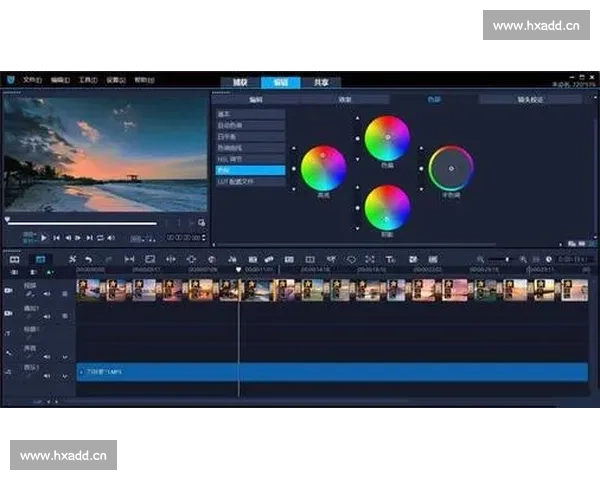This screenshot has width=600, height=480.
Task: Open the title text (T) tool
Action: point(390,259)
